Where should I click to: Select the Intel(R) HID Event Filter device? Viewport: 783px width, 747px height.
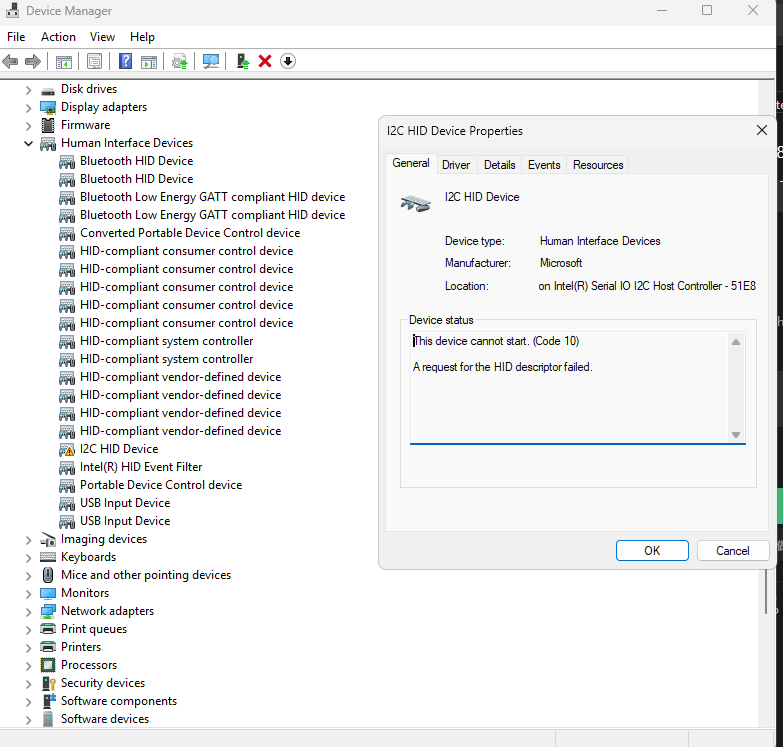(141, 467)
